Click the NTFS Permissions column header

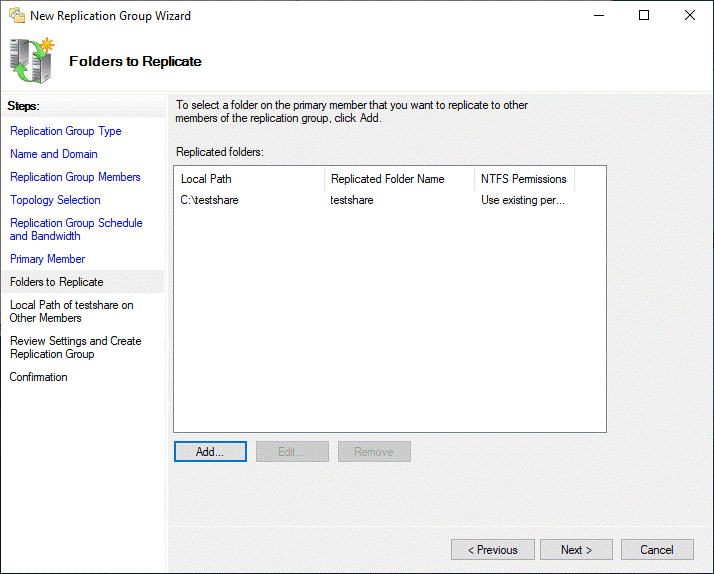(523, 179)
